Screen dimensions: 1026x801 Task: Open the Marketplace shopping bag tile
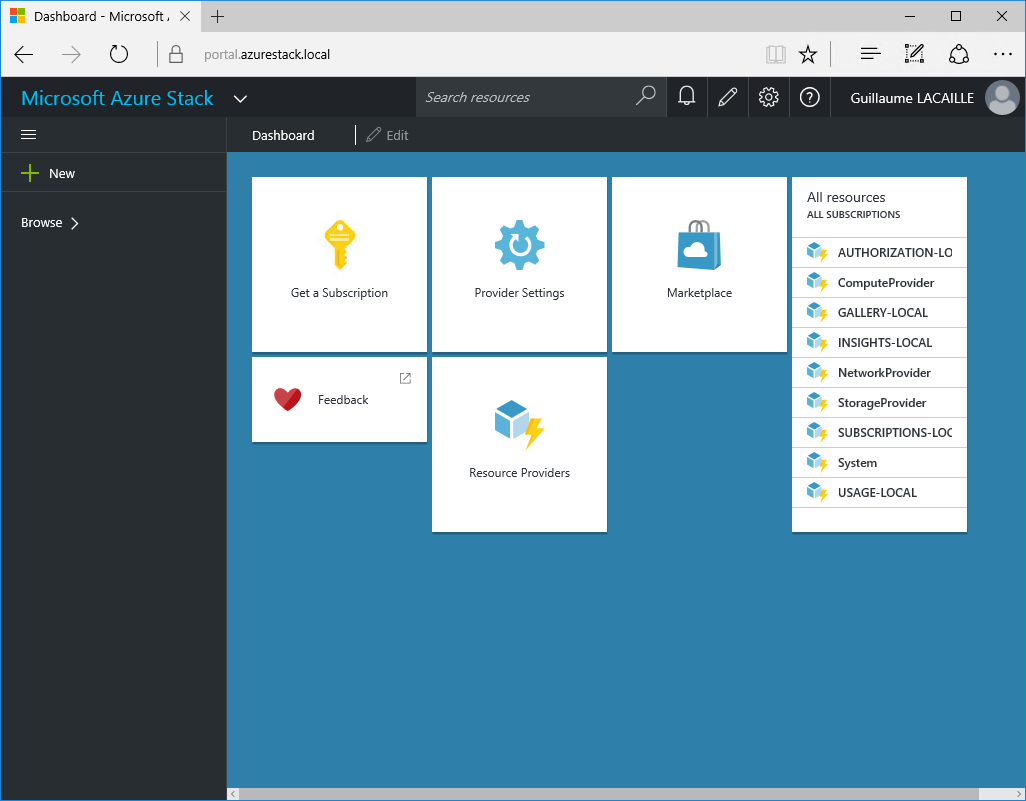point(699,264)
